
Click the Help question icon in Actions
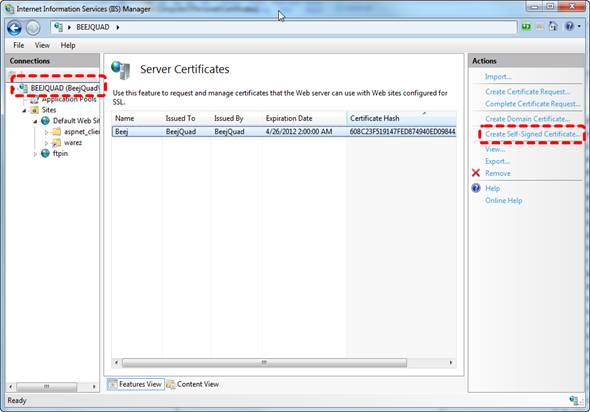pyautogui.click(x=476, y=188)
